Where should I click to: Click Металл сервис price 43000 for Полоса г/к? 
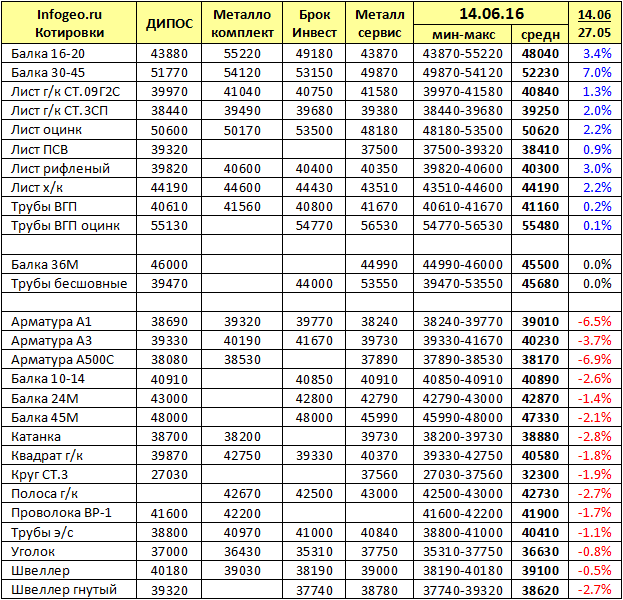point(379,494)
